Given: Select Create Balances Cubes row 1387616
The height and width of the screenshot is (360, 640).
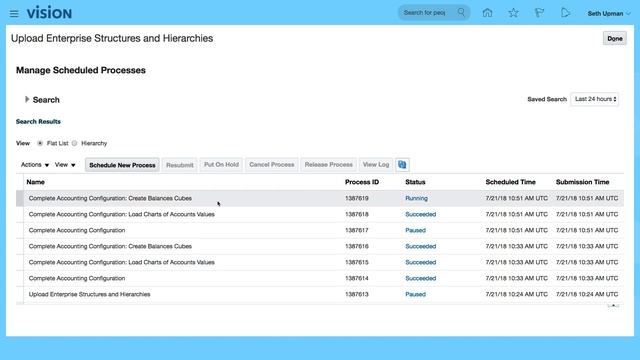Looking at the screenshot, I should [x=320, y=246].
